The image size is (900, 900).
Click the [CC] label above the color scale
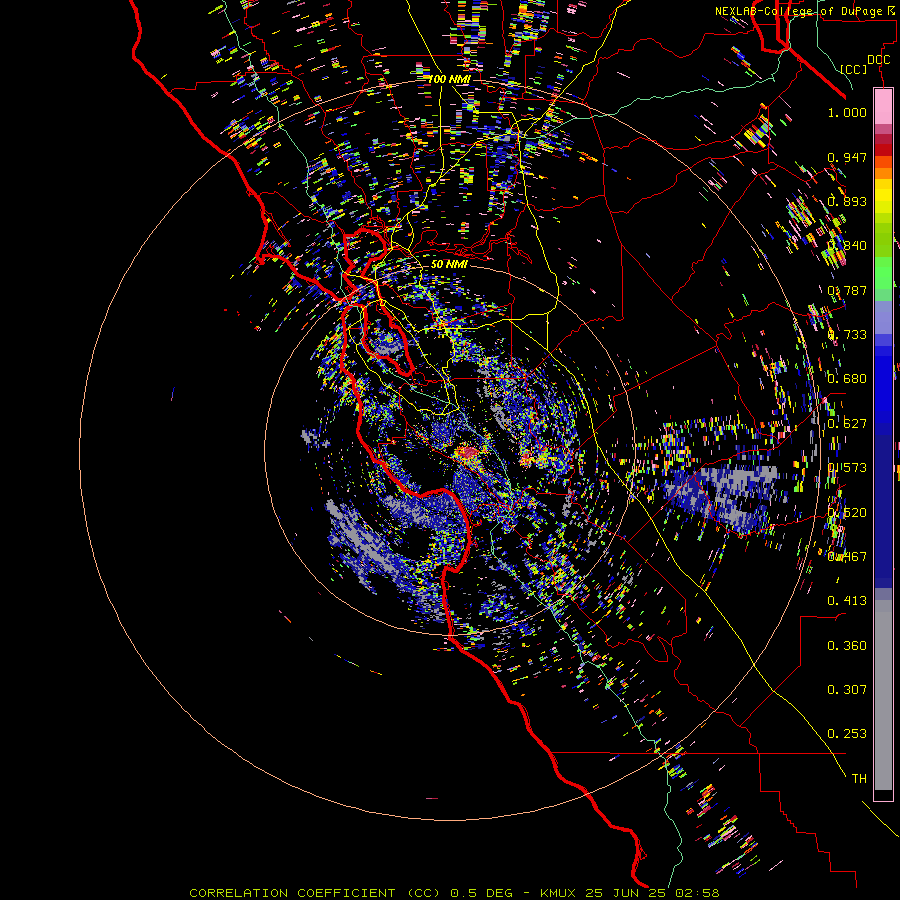pos(854,69)
